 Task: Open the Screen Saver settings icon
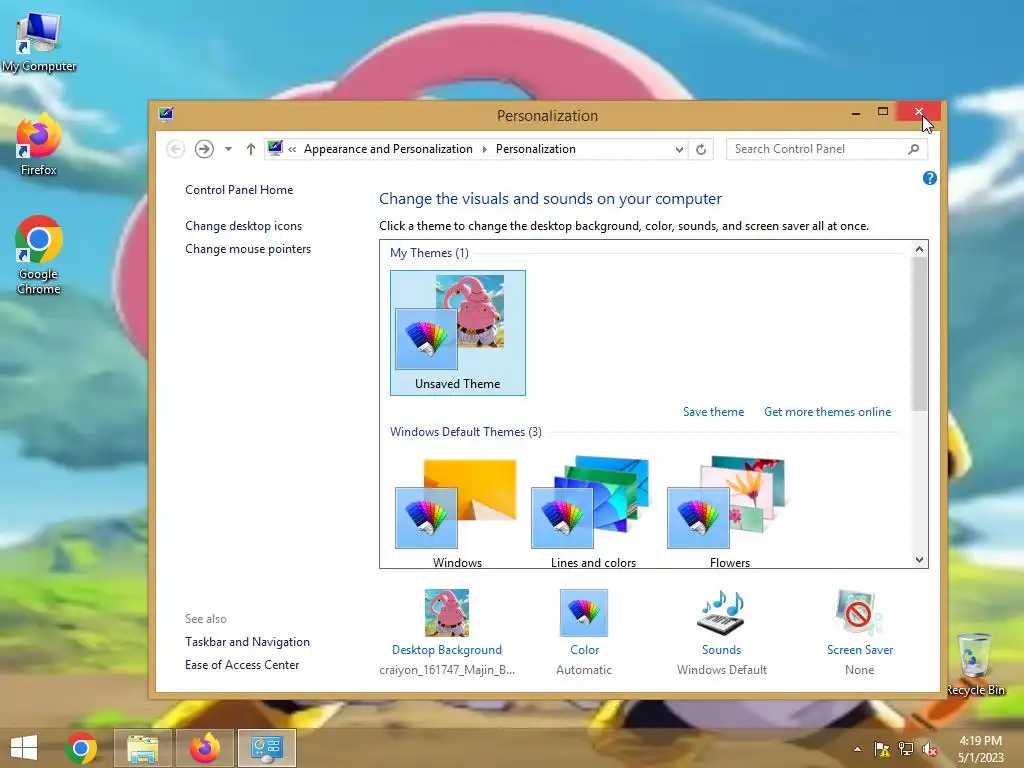[x=859, y=613]
